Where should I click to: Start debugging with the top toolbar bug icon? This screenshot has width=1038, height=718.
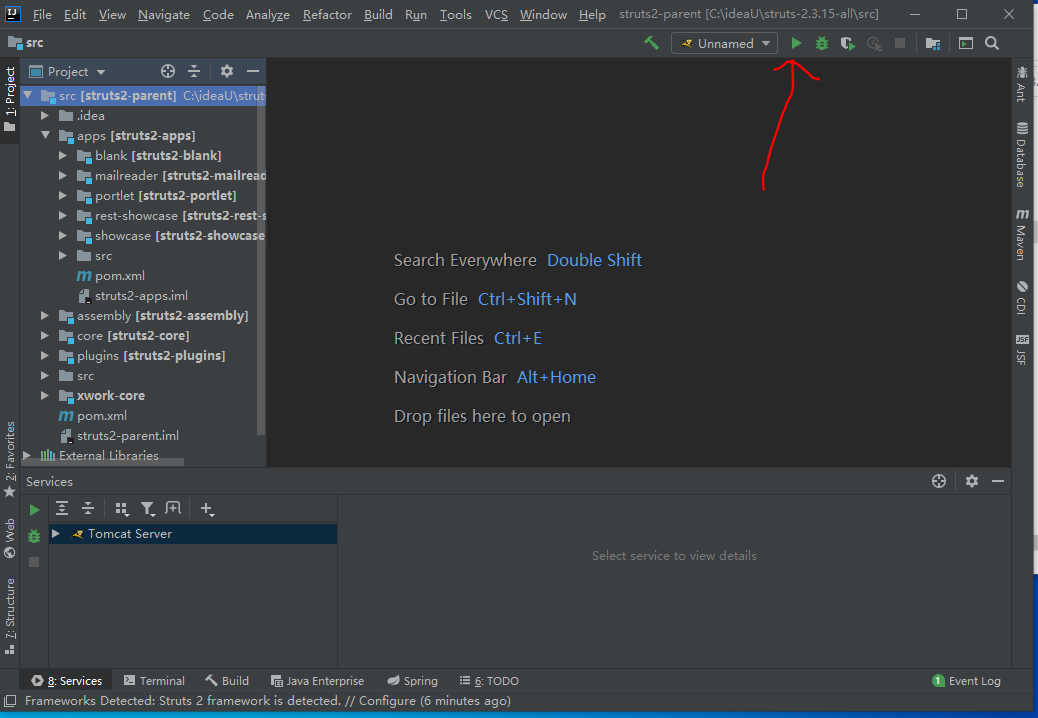click(822, 43)
